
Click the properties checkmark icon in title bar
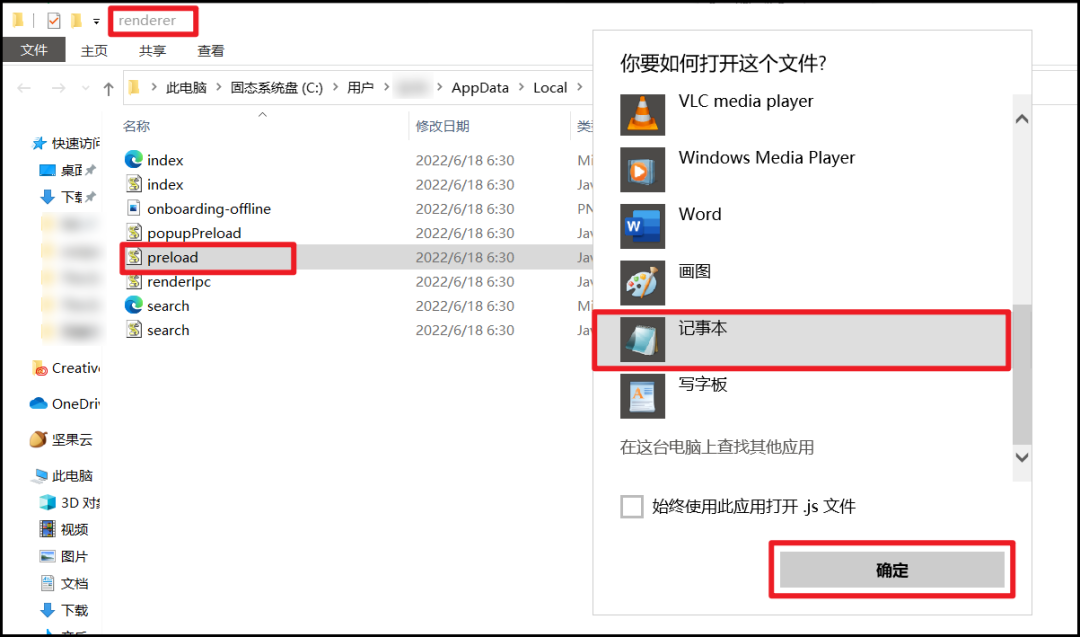coord(54,21)
